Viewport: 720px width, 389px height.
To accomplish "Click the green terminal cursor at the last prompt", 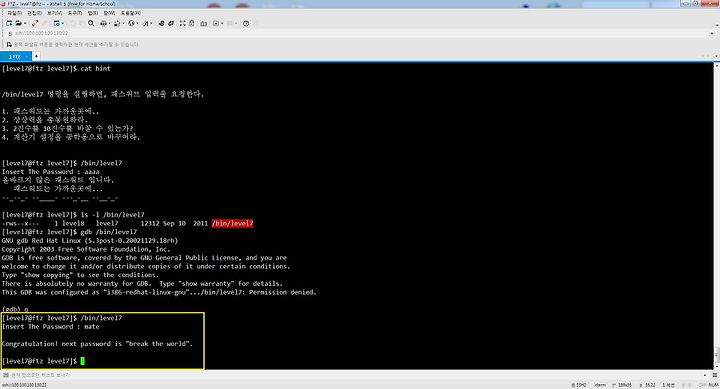I will click(83, 361).
